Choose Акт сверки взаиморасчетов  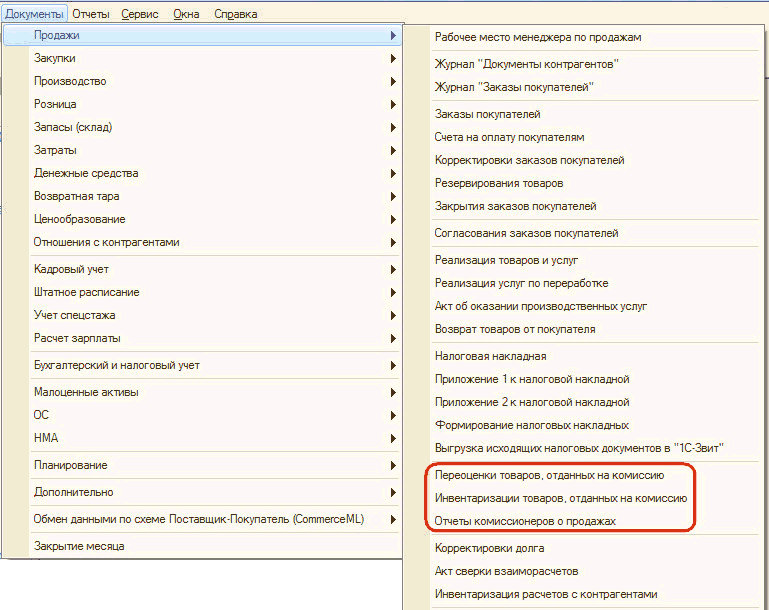click(x=507, y=572)
